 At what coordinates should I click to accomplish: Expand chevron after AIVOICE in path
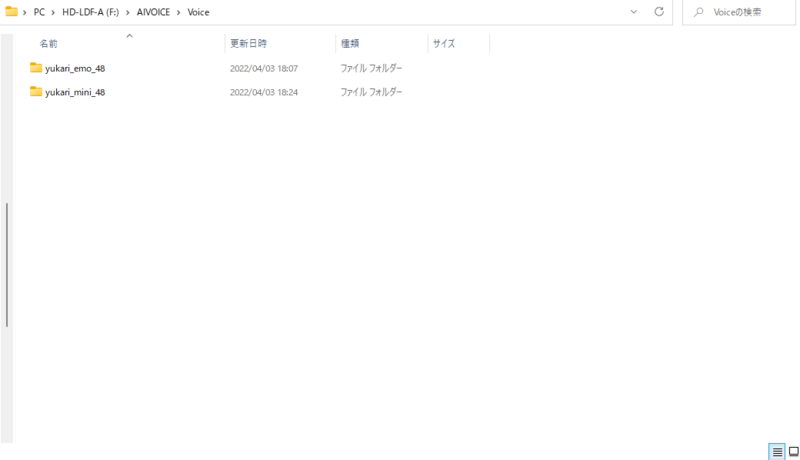179,12
